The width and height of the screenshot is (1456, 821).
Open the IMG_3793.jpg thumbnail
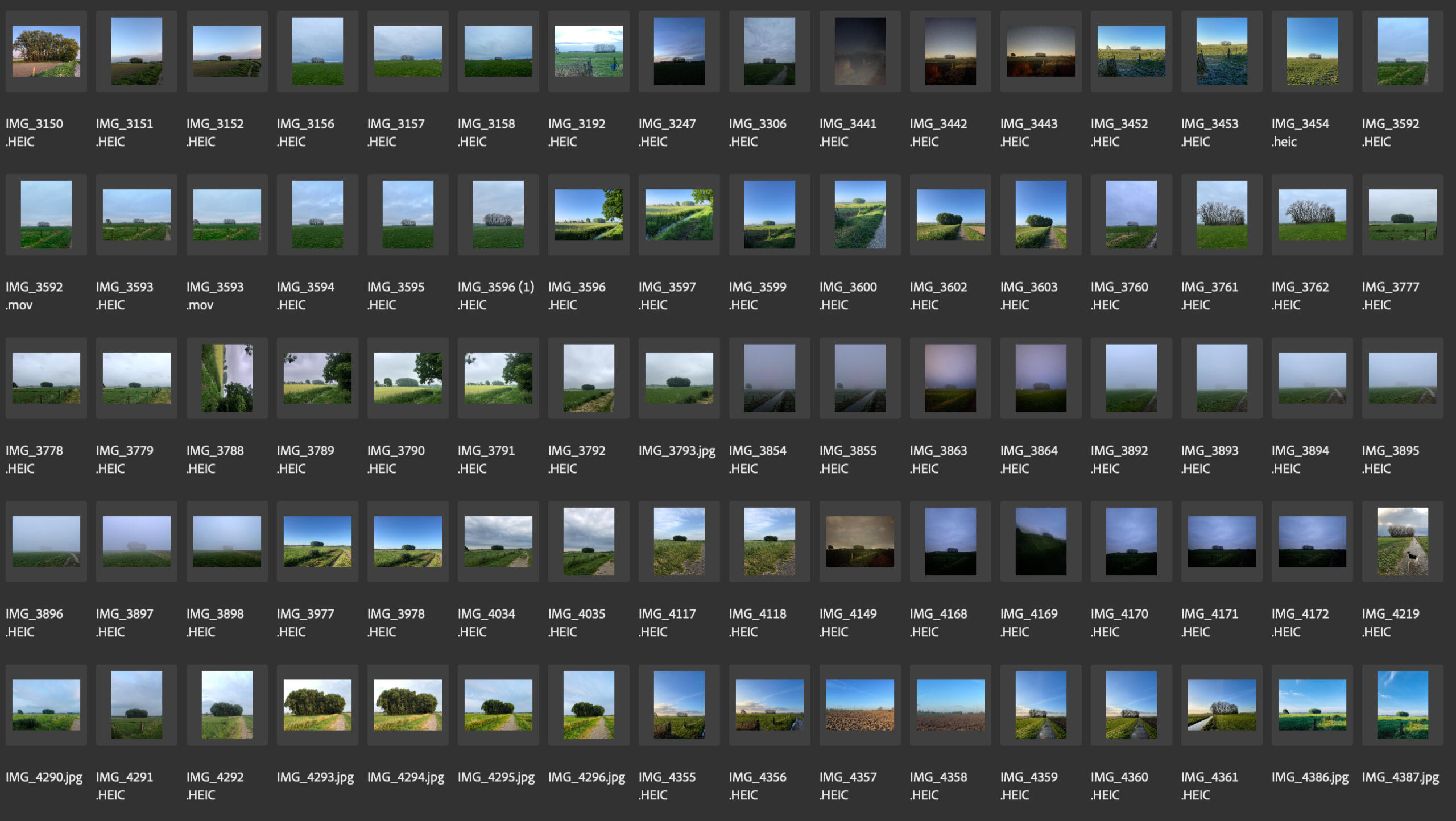click(x=679, y=378)
